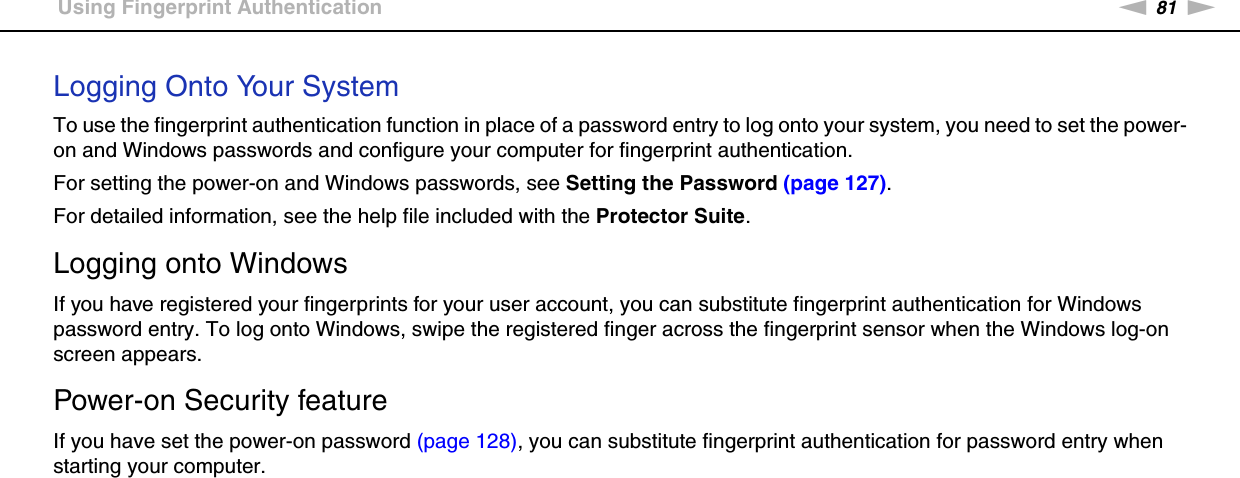Open the "(page 127)" link
Screen dimensions: 1240x478
point(835,184)
